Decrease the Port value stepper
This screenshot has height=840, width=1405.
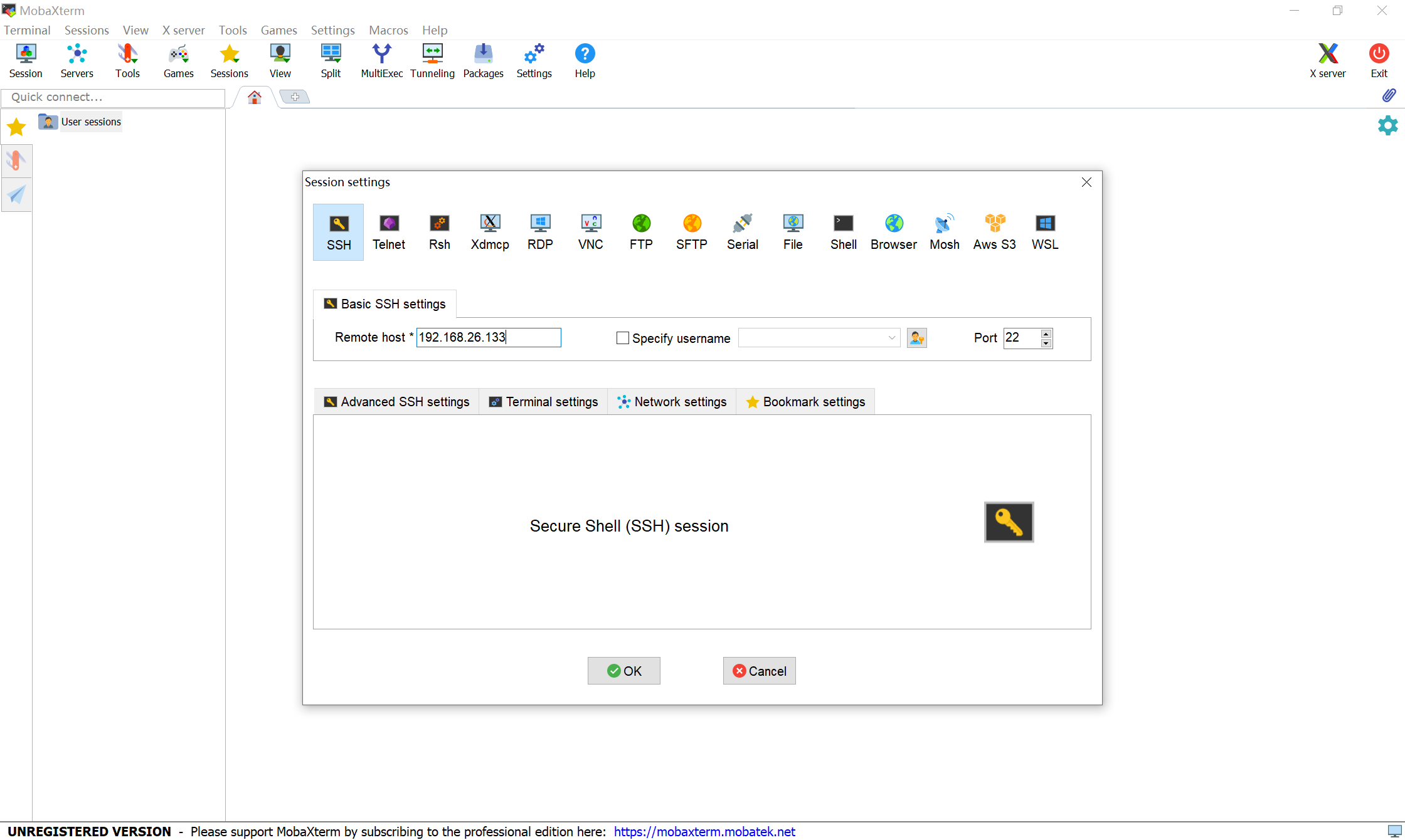[1046, 343]
